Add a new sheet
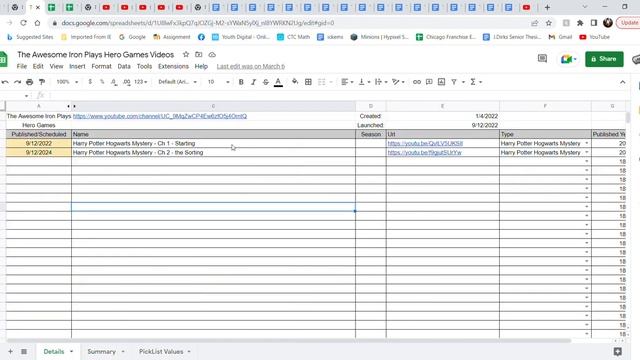The height and width of the screenshot is (360, 640). click(10, 351)
